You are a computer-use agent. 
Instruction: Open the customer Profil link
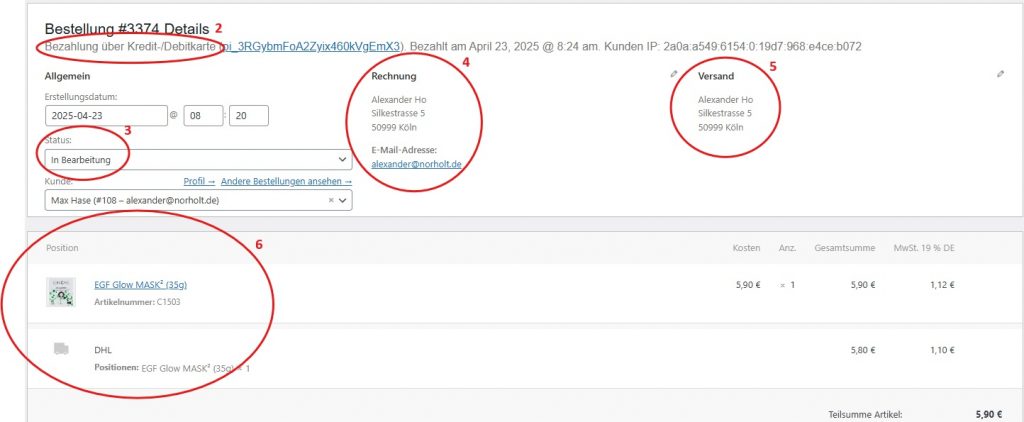(199, 182)
